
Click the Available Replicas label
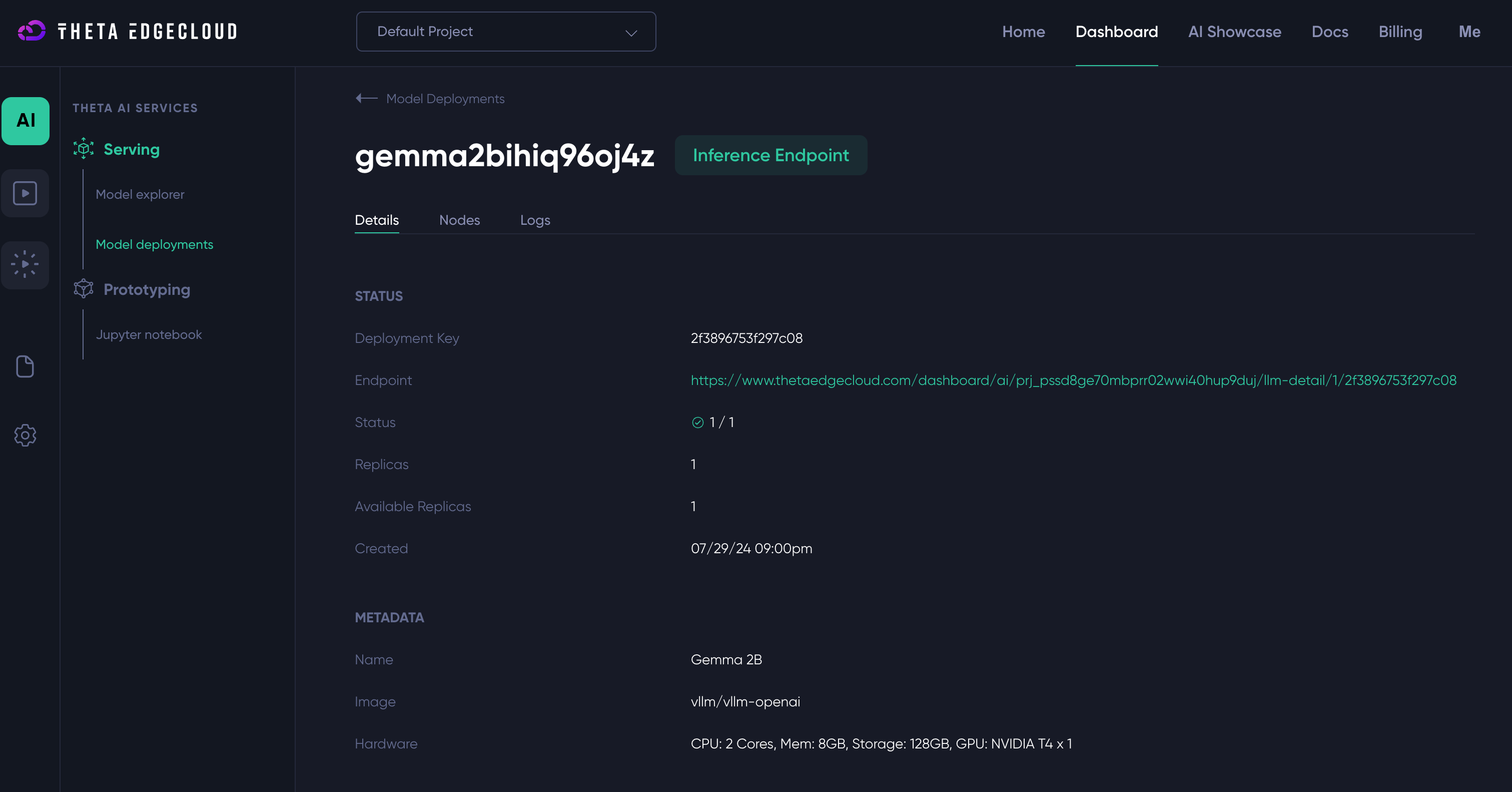pyautogui.click(x=413, y=506)
